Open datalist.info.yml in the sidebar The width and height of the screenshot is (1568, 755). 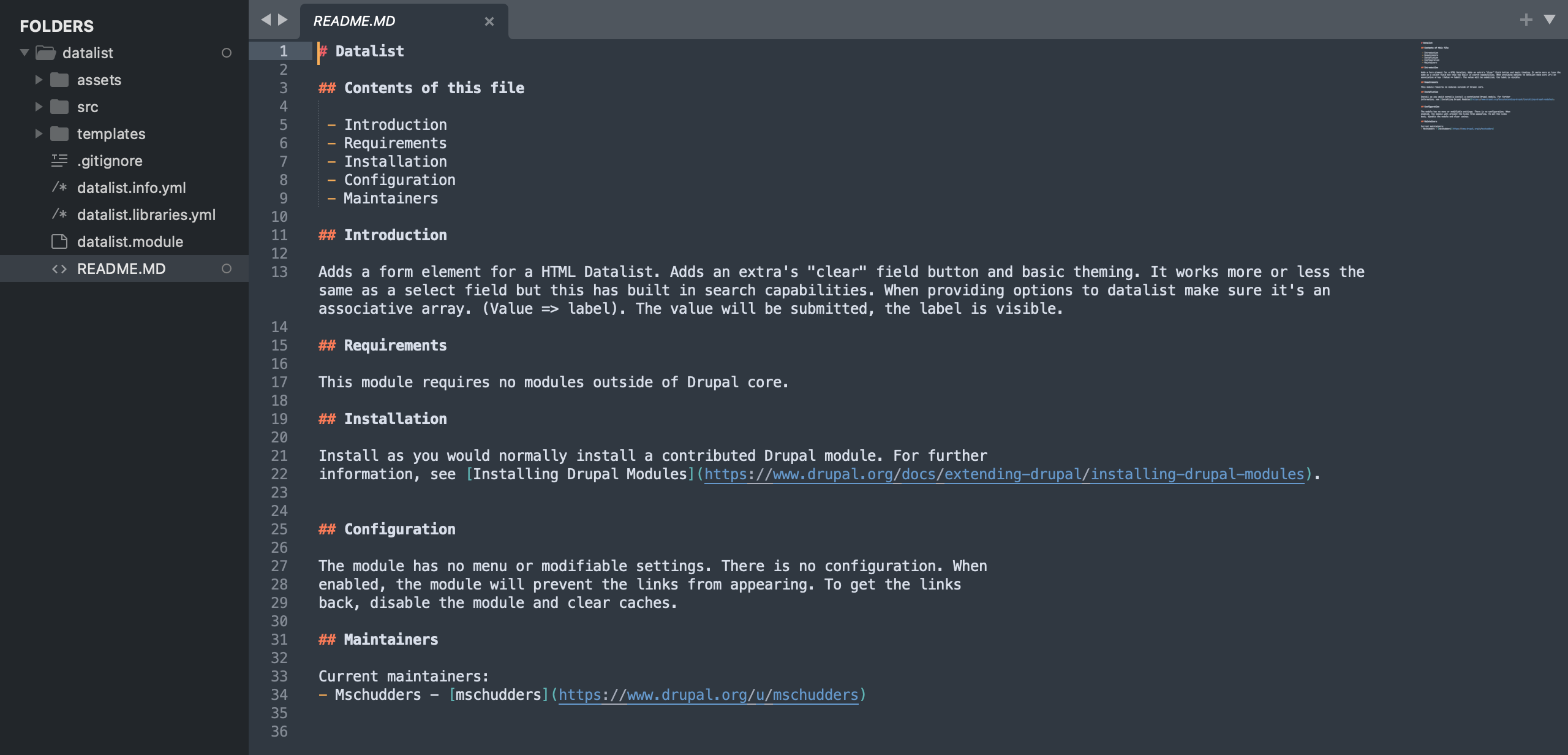[x=131, y=188]
